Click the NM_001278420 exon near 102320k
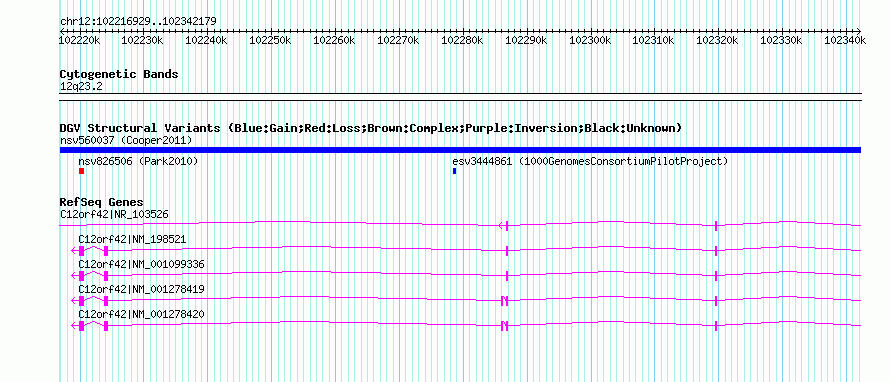 (x=716, y=325)
